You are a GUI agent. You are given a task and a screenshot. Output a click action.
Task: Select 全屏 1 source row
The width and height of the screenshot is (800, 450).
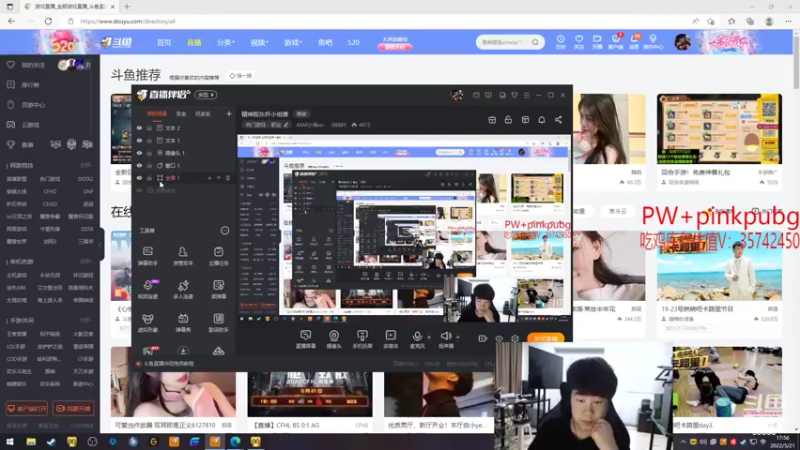pyautogui.click(x=184, y=178)
